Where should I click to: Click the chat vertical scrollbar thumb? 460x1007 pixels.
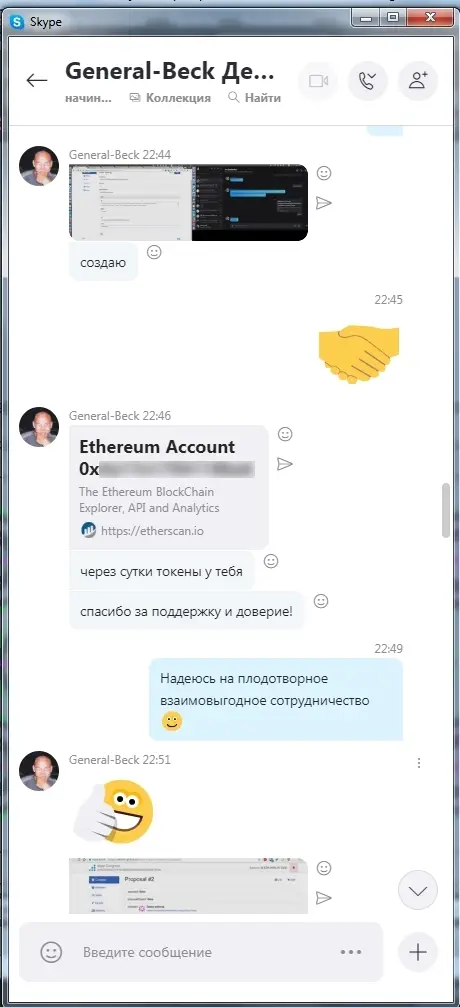tap(446, 511)
